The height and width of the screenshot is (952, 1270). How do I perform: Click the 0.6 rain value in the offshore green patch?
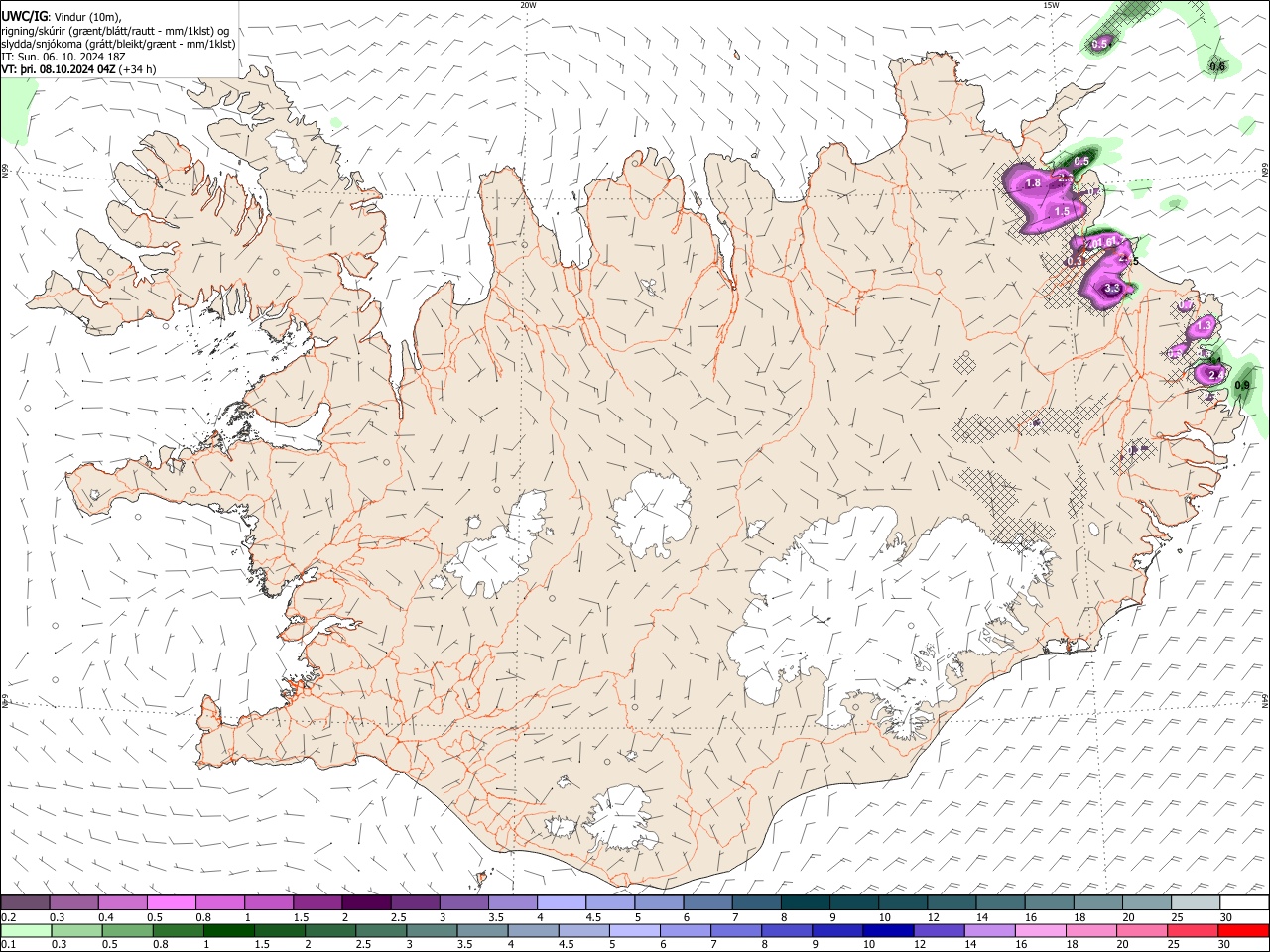pyautogui.click(x=1218, y=66)
